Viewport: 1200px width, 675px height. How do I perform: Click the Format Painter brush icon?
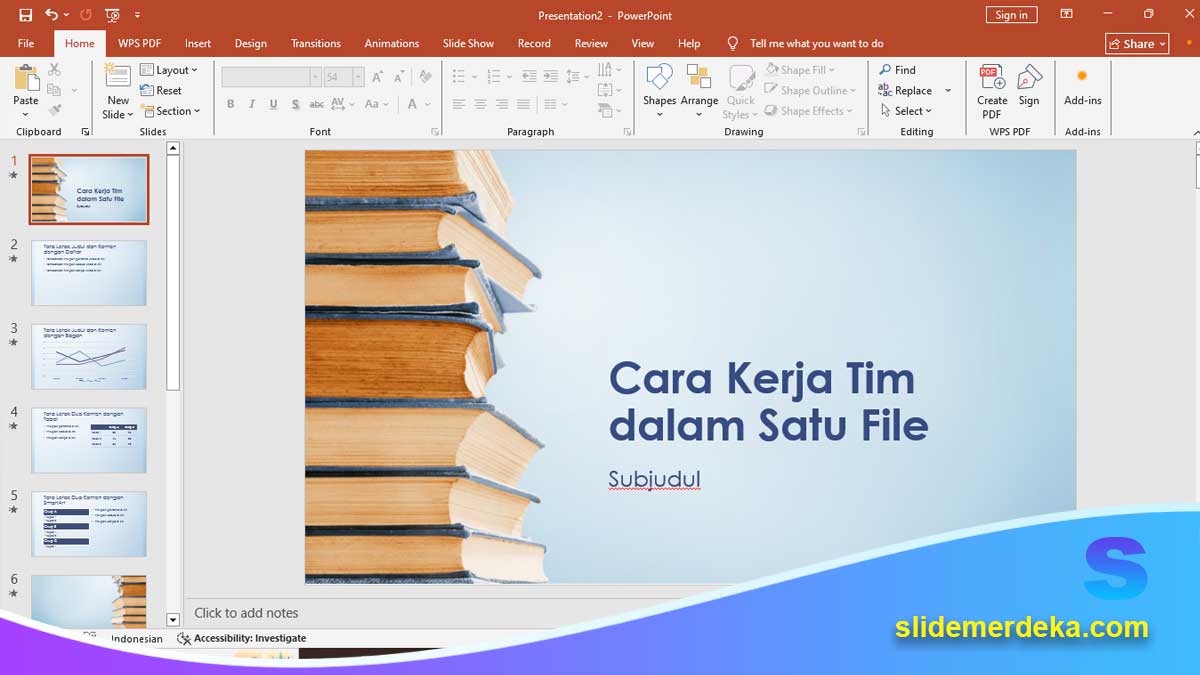click(54, 110)
